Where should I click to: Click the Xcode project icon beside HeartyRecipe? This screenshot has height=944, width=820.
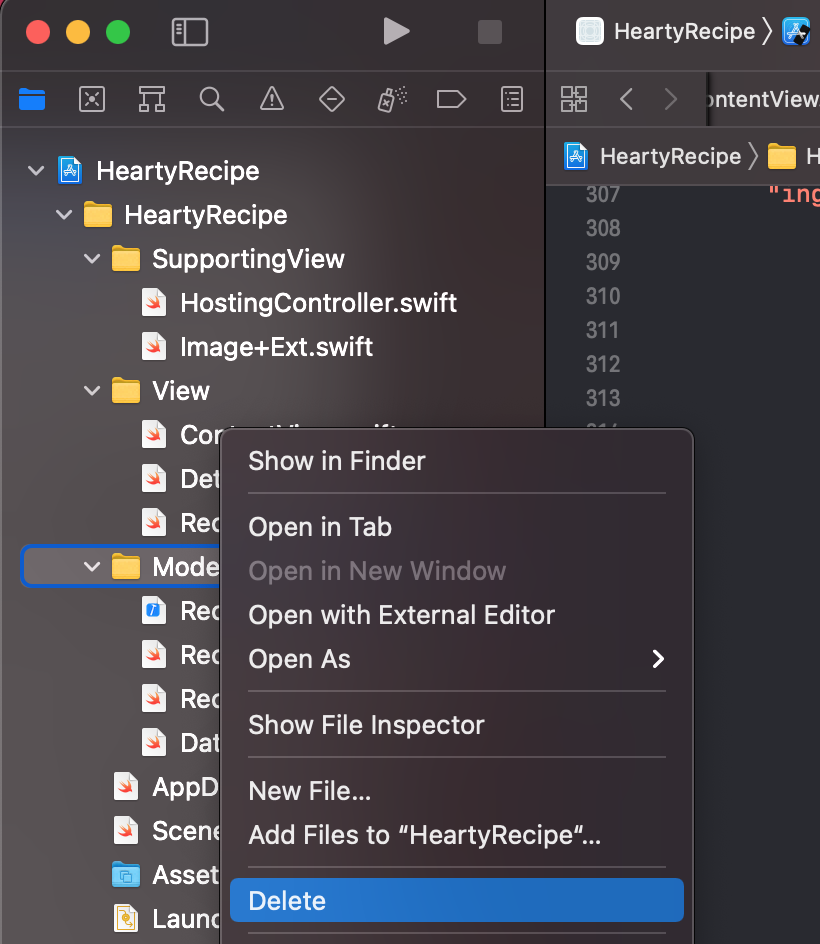pyautogui.click(x=70, y=171)
